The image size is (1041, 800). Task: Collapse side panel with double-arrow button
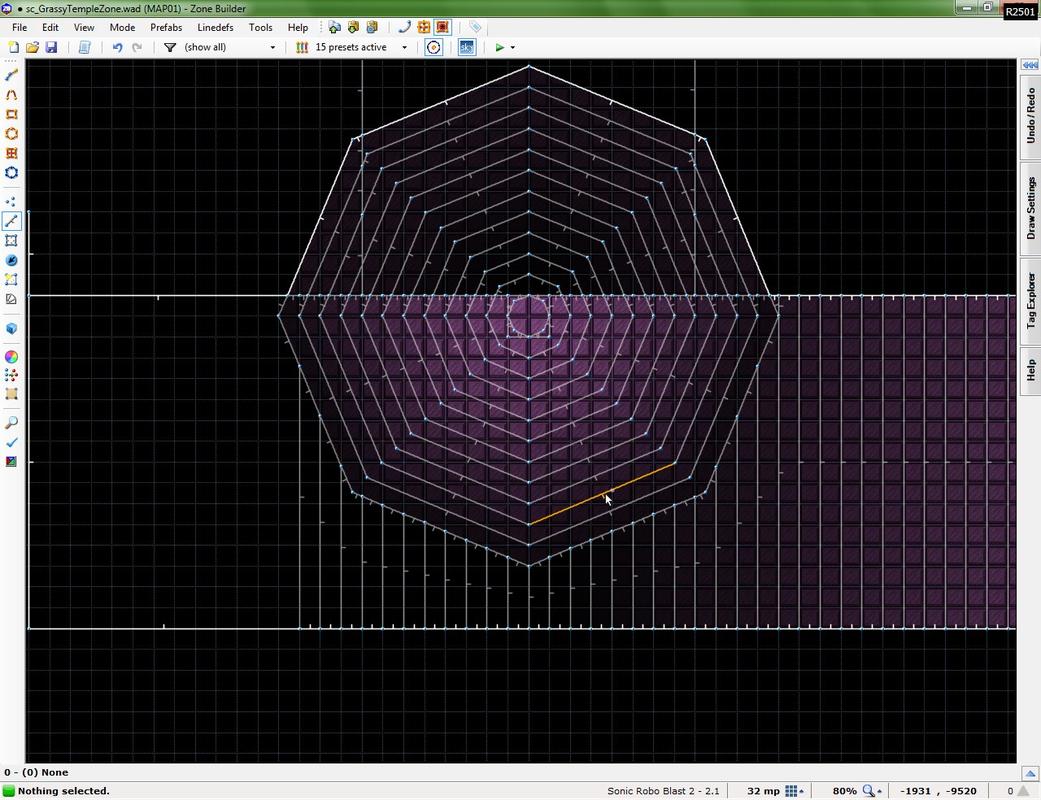(1030, 64)
